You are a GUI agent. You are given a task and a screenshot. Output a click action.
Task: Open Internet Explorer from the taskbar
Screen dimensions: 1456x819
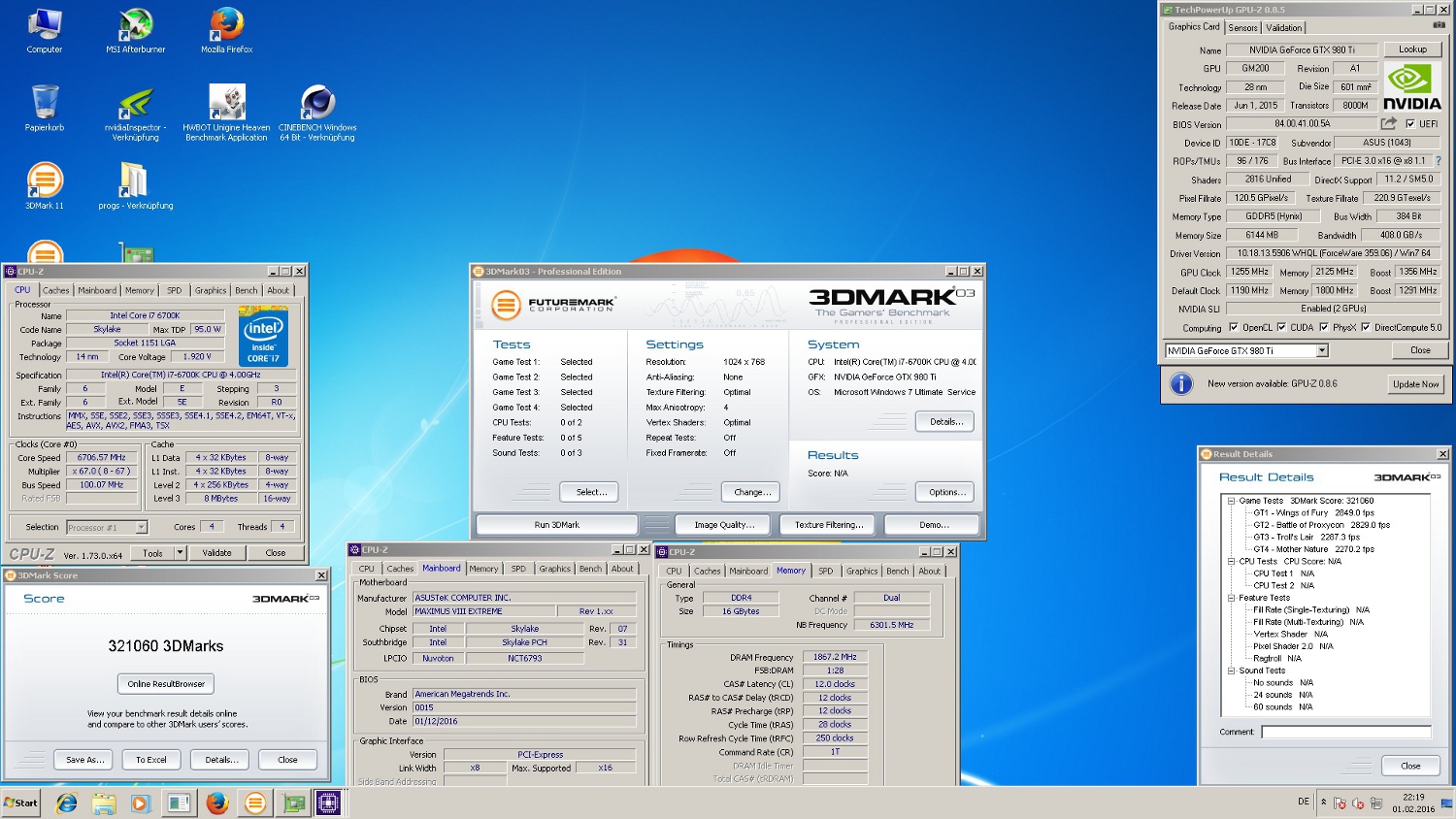[66, 803]
